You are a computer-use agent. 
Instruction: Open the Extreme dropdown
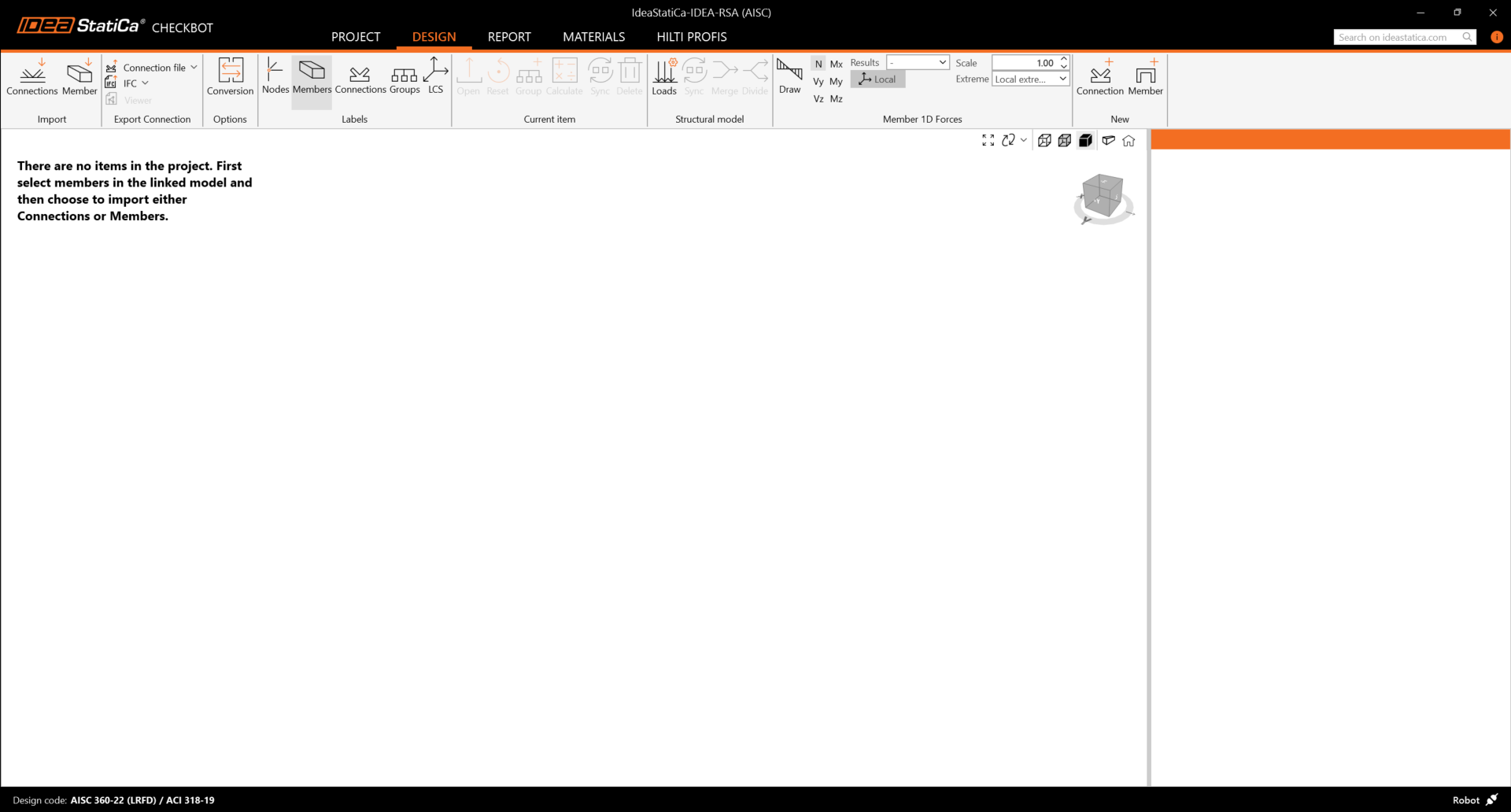click(x=1030, y=79)
